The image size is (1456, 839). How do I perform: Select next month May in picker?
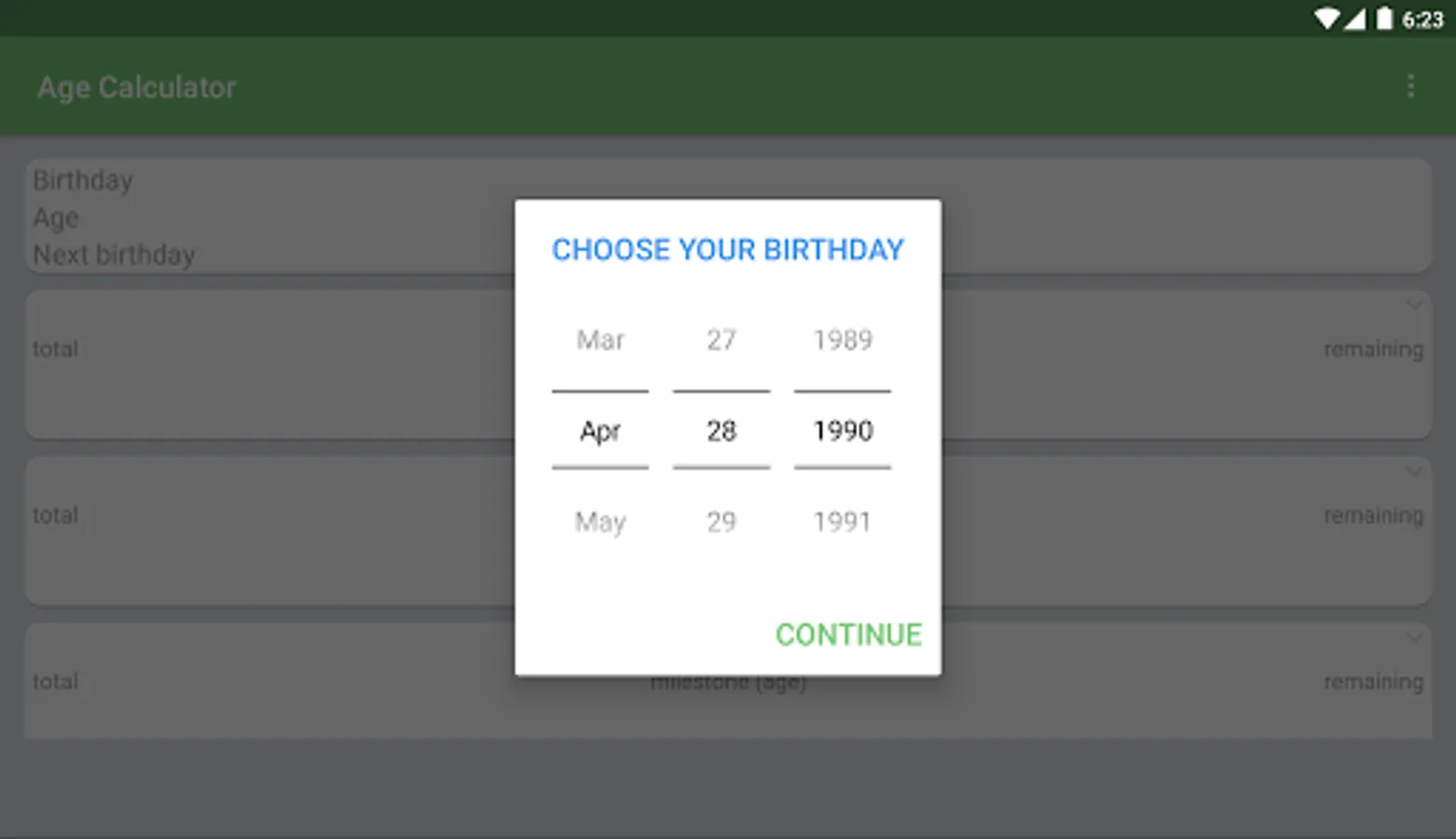tap(600, 522)
